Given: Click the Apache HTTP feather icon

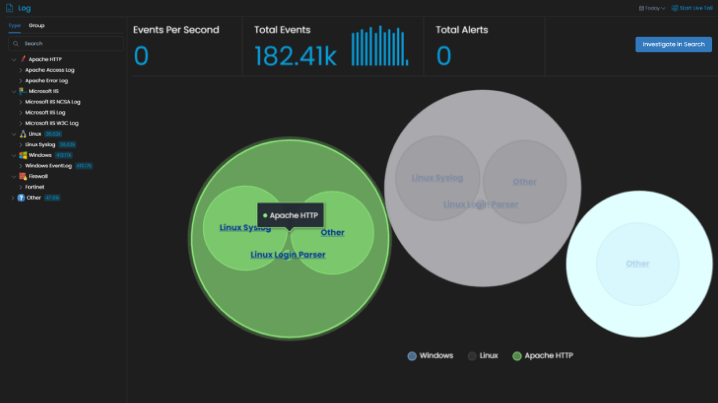Looking at the screenshot, I should coord(21,59).
